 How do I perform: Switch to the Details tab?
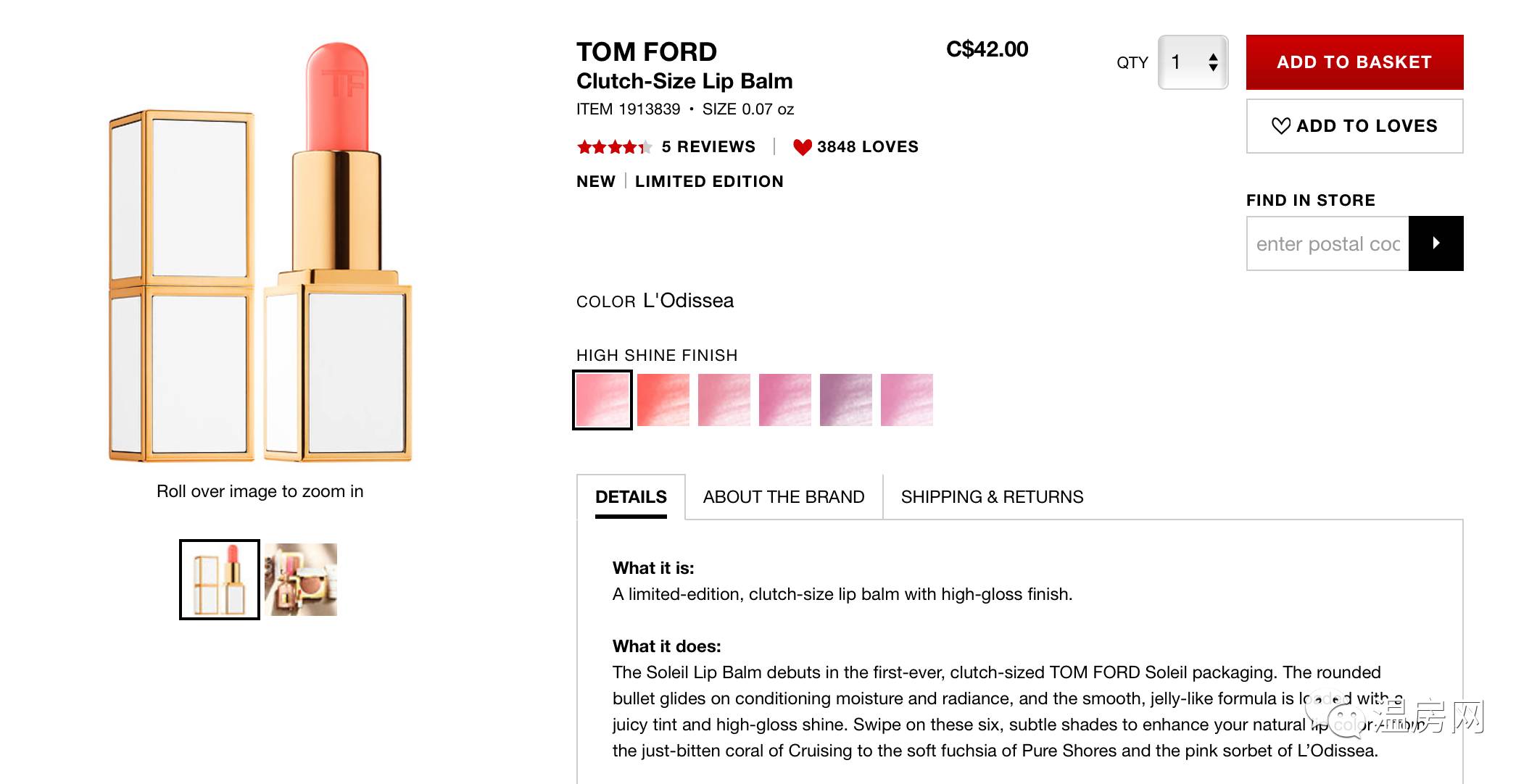click(x=631, y=497)
